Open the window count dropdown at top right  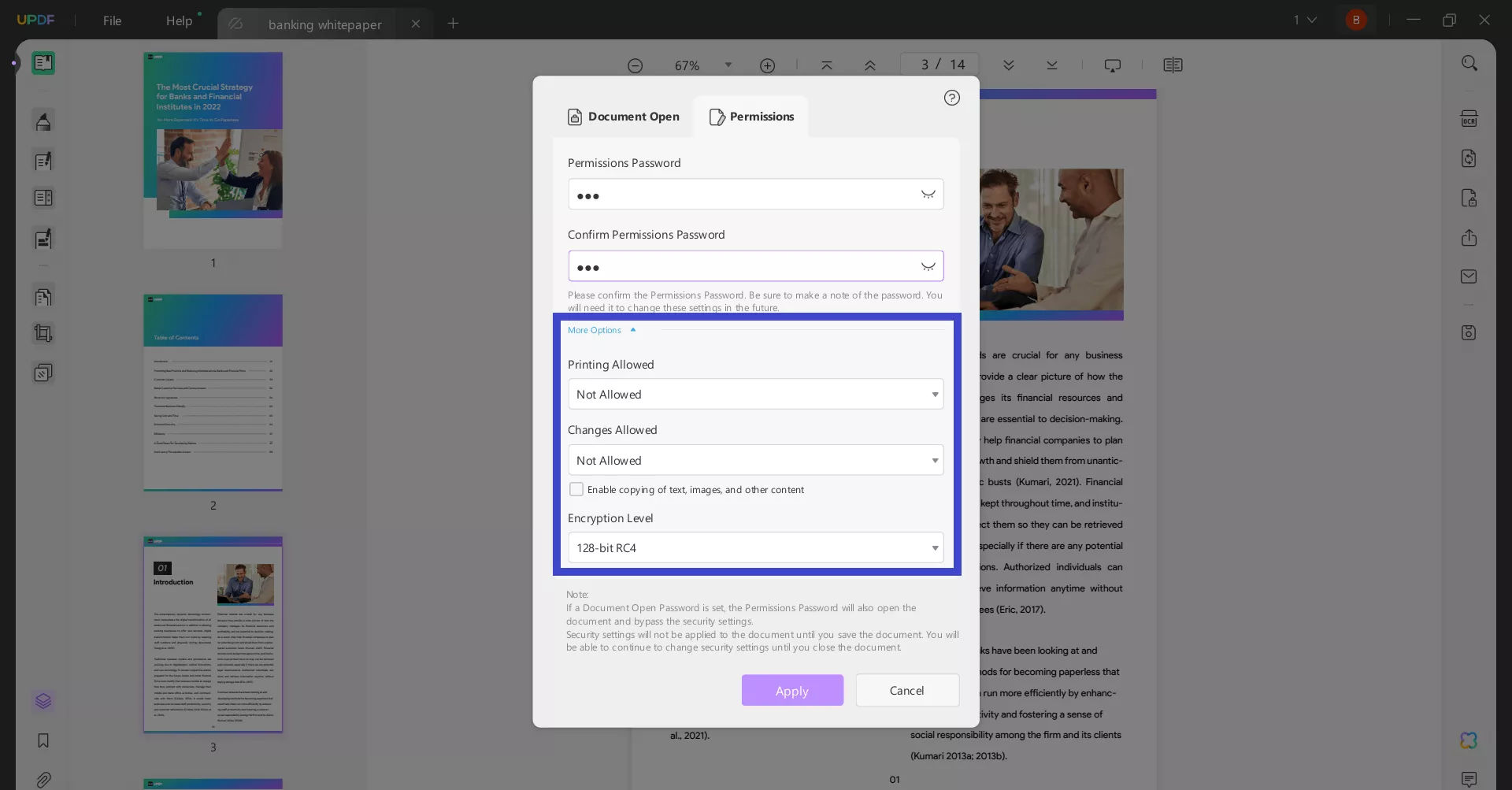(1305, 20)
